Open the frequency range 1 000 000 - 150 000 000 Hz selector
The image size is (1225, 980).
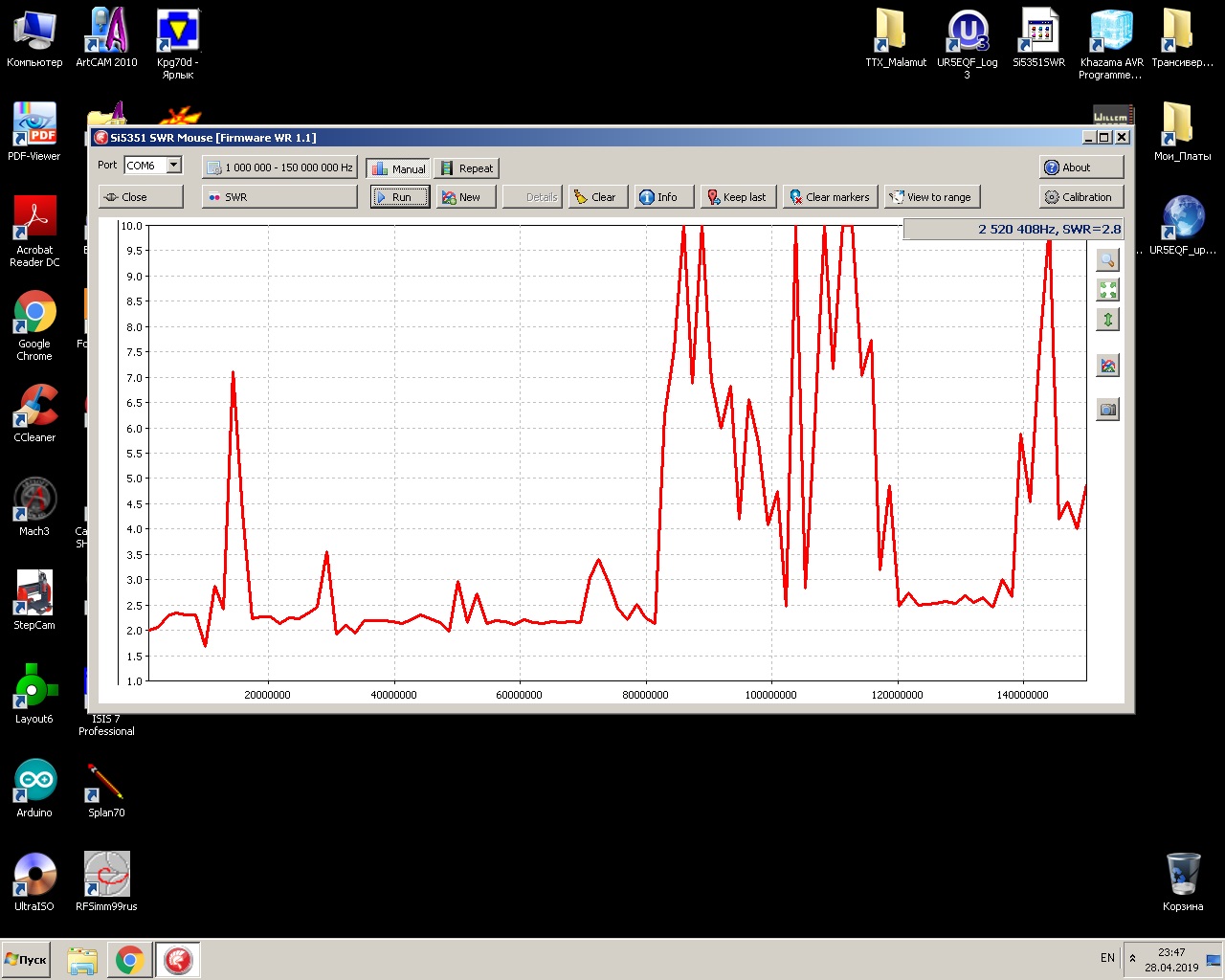[x=279, y=168]
